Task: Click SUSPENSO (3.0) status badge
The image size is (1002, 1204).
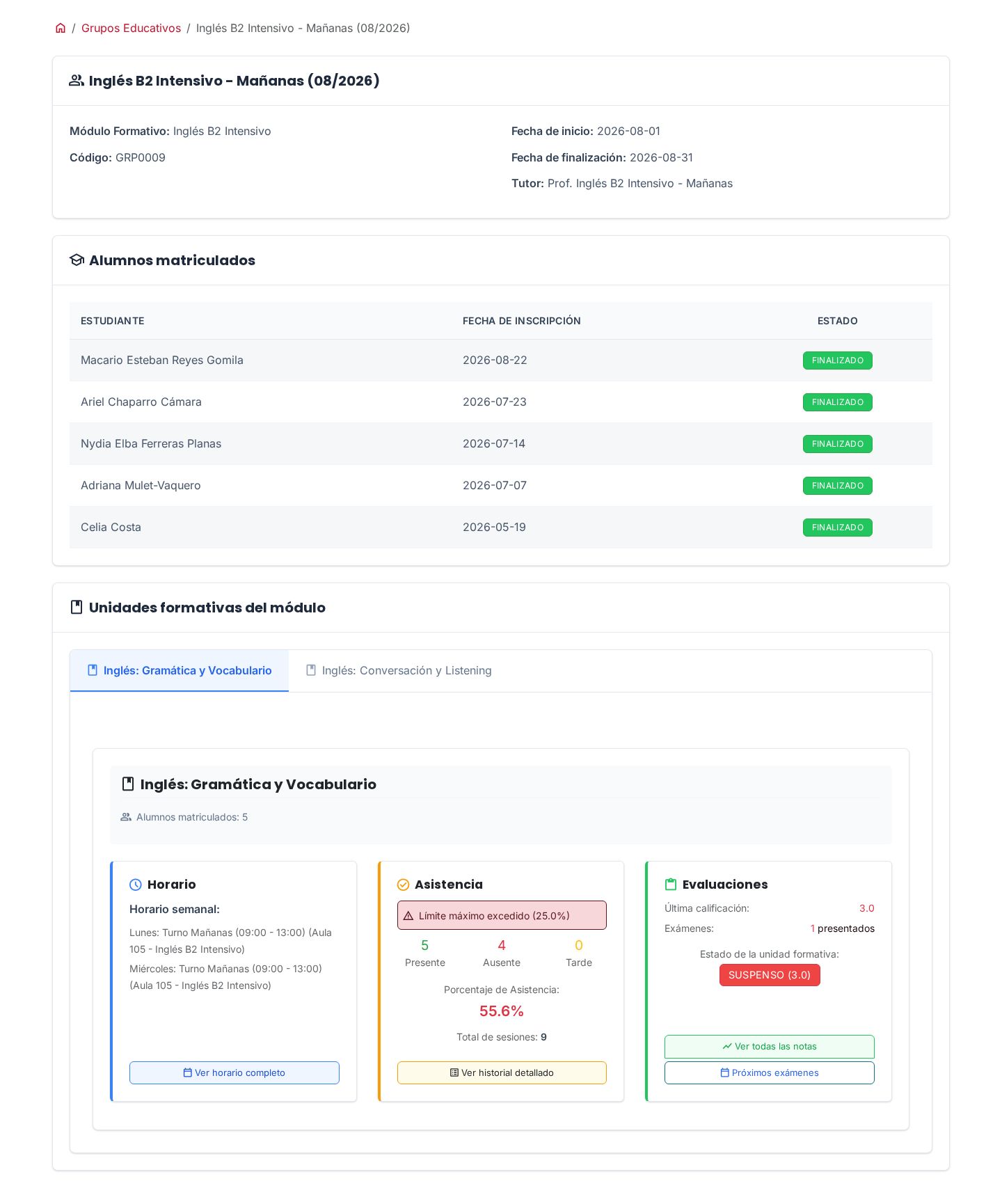Action: [770, 975]
